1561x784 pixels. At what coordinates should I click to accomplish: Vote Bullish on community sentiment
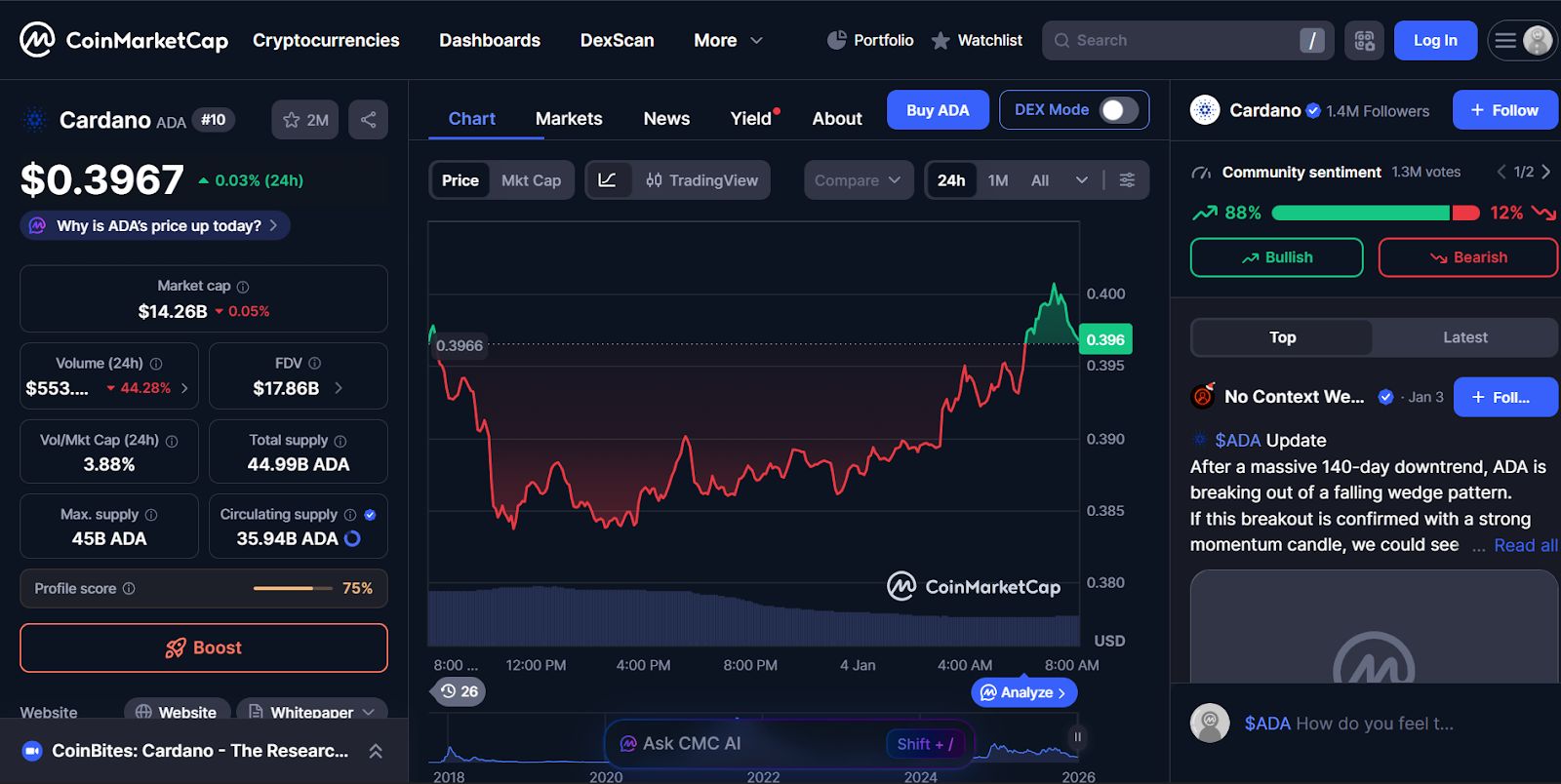(1276, 257)
